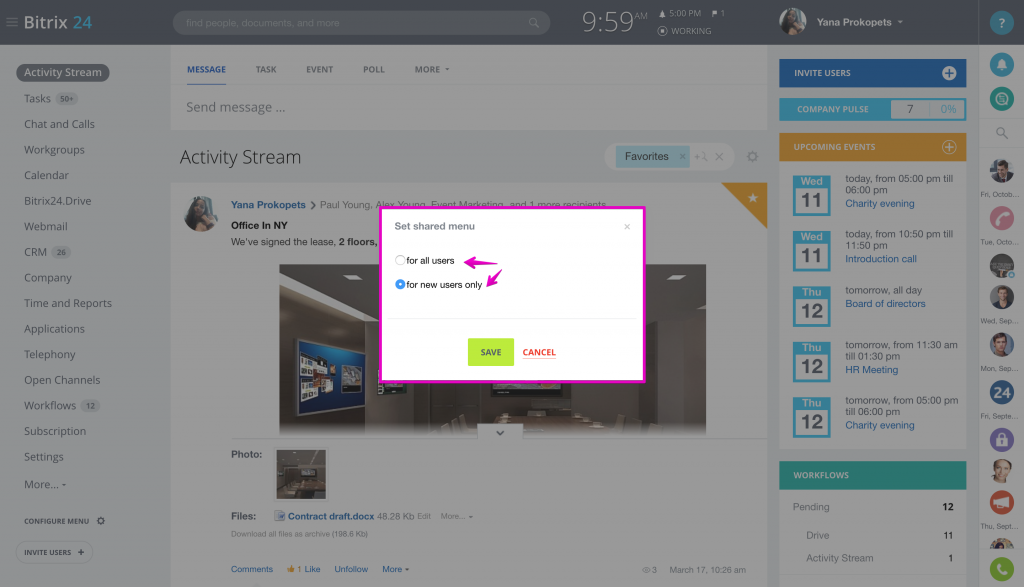Click the Edit link next to the file
1024x587 pixels.
[x=424, y=516]
